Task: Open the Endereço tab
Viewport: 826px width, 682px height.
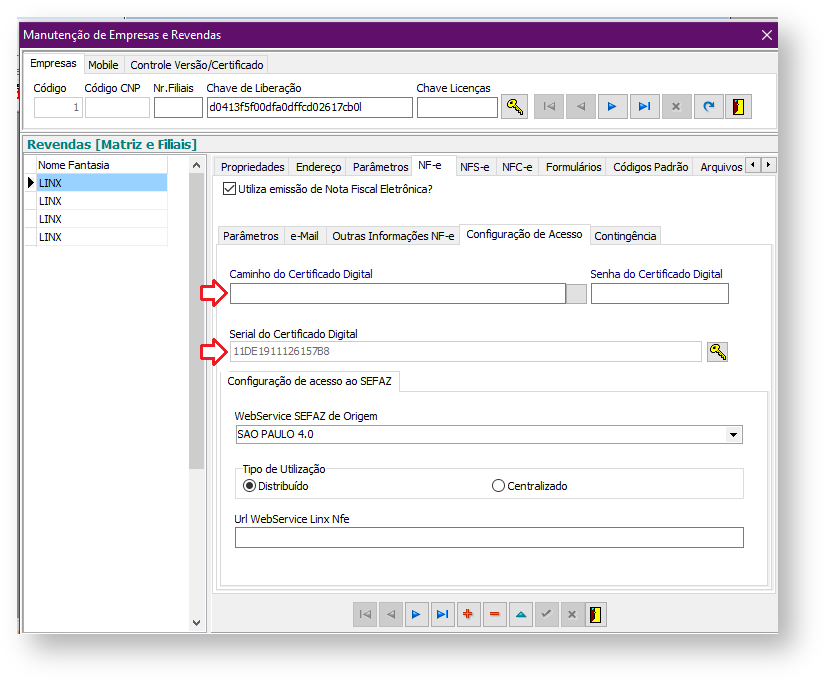Action: (318, 167)
